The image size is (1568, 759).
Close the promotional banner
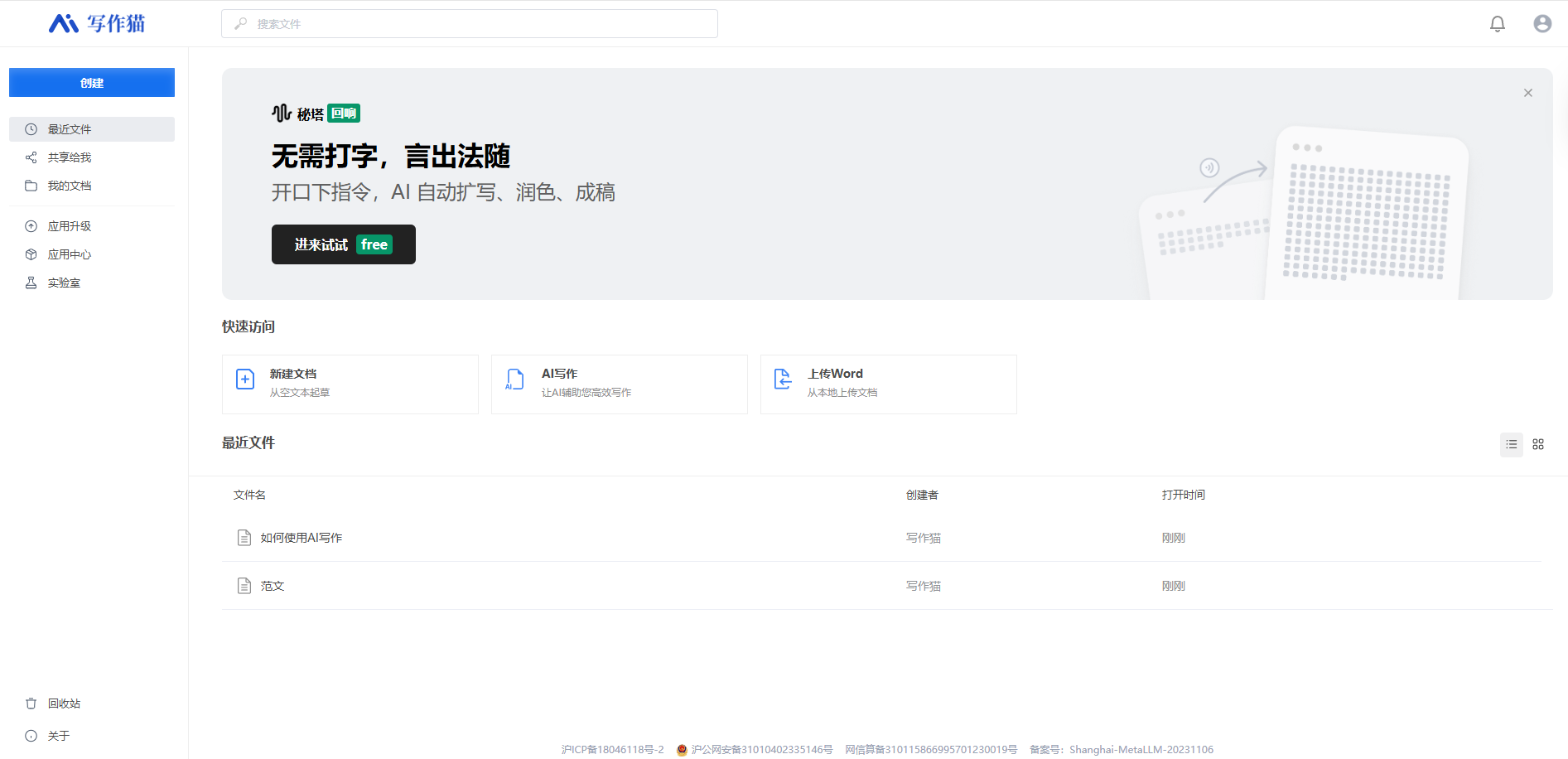coord(1528,93)
